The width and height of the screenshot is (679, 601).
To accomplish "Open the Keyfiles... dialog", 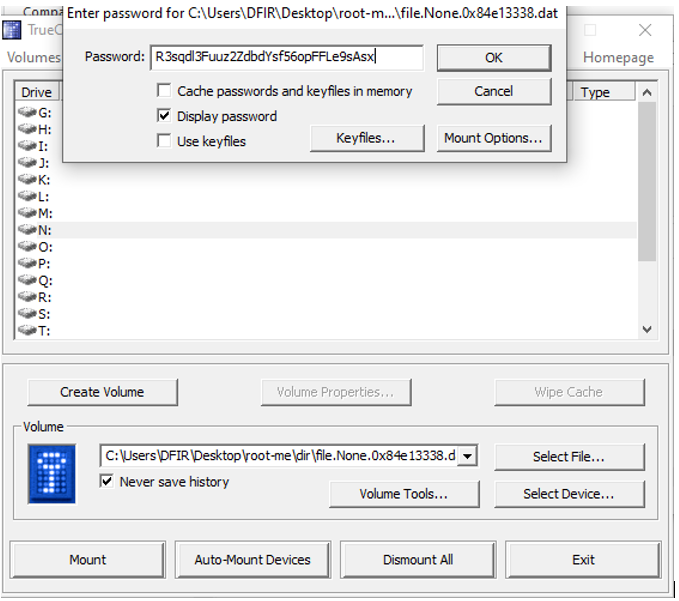I will tap(367, 138).
